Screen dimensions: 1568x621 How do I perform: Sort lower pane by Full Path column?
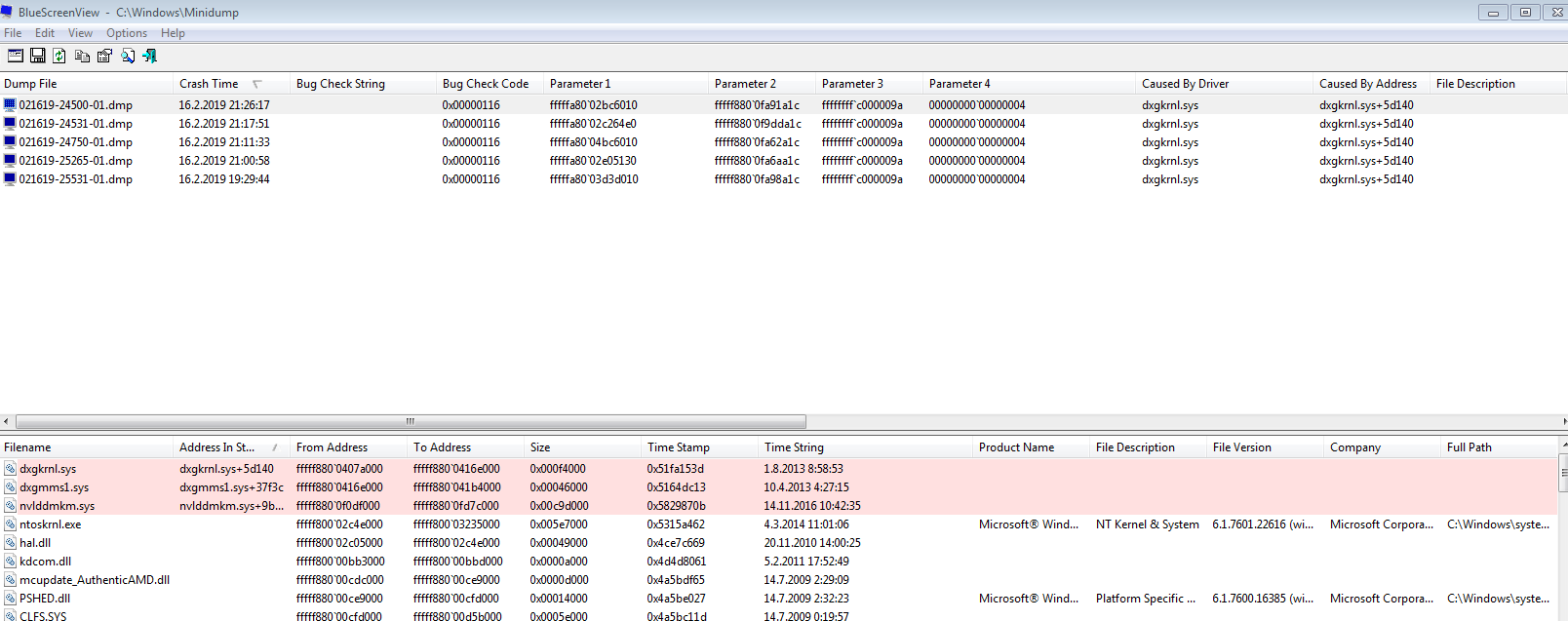[x=1500, y=447]
